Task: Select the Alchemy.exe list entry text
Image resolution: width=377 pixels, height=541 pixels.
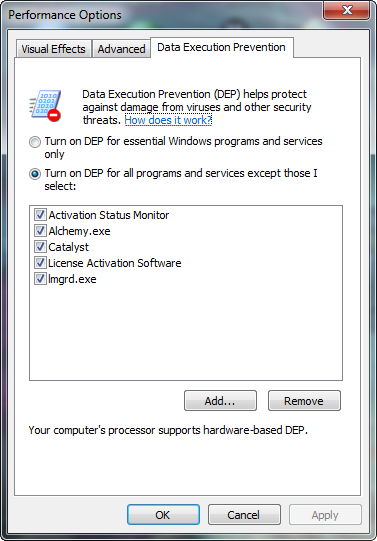Action: [x=79, y=231]
